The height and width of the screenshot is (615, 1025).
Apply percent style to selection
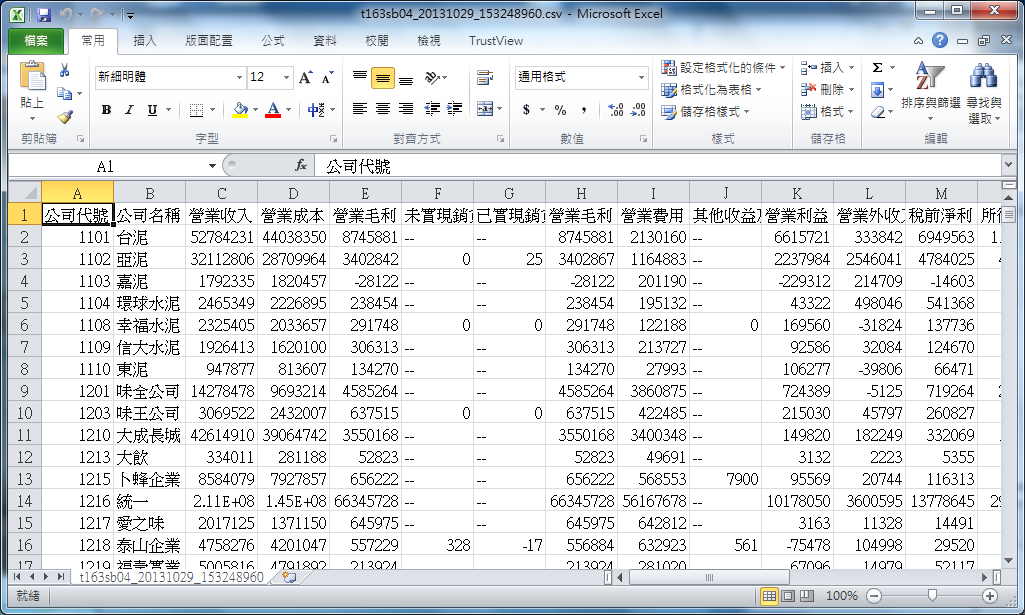[560, 110]
